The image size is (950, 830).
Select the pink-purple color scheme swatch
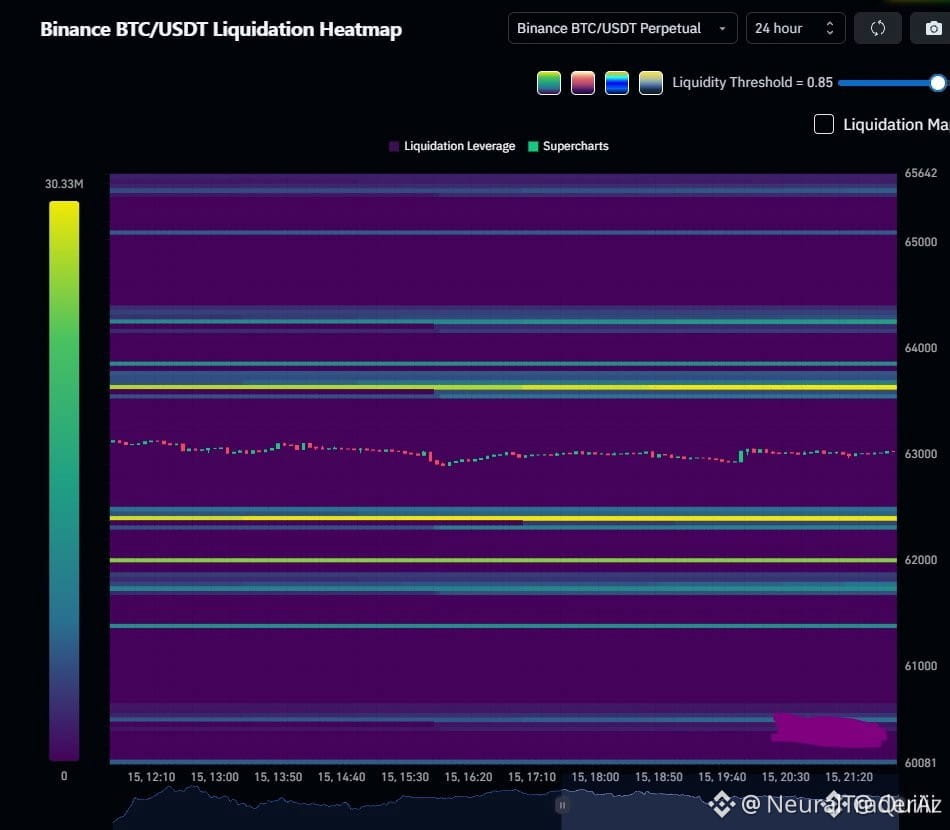point(583,83)
